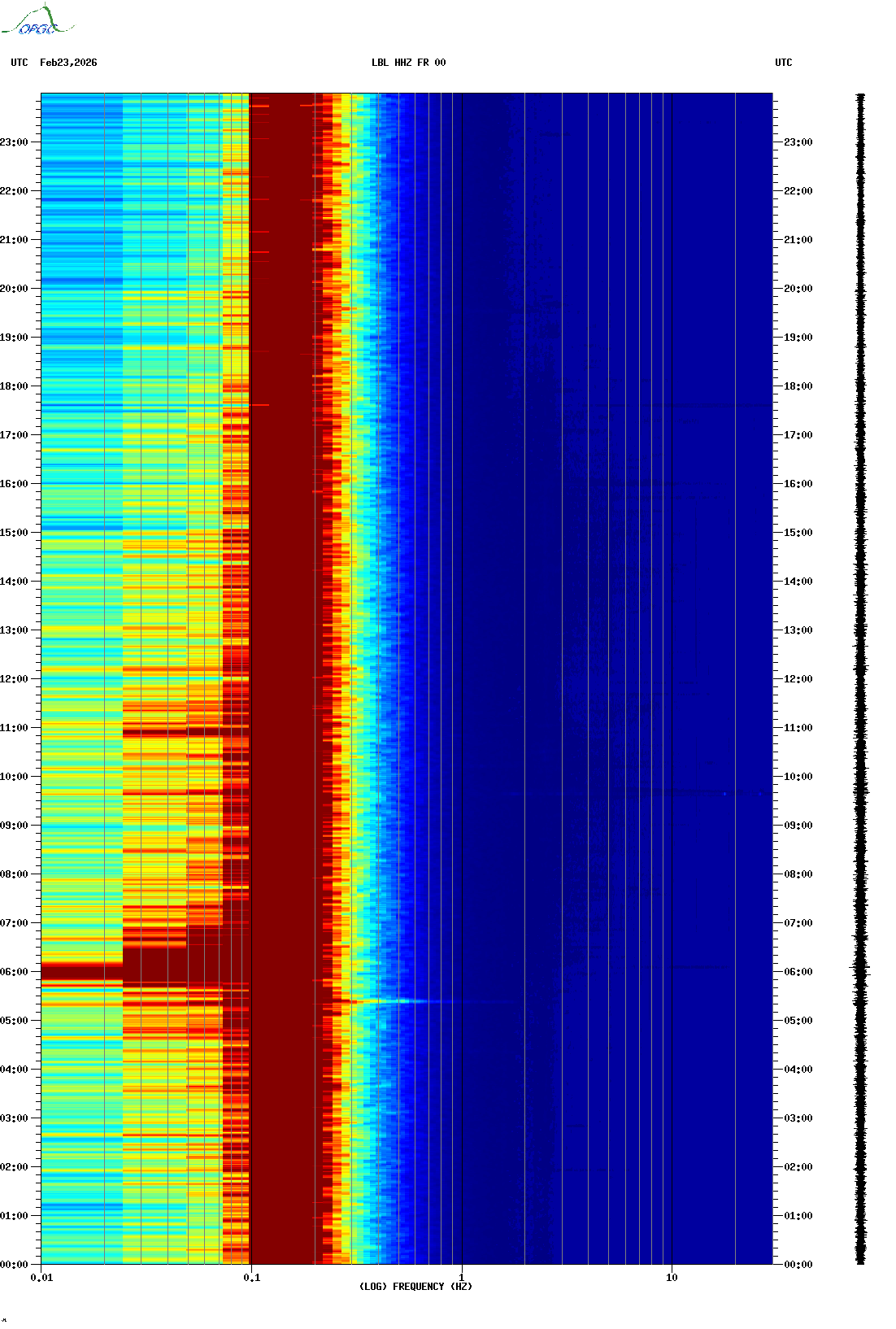
Task: Click the station title LBL HHZ FR 00
Action: 409,63
